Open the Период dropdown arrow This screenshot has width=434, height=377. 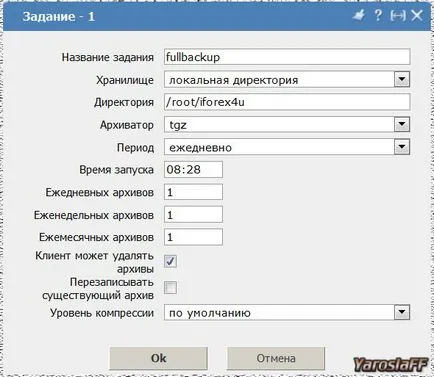[x=402, y=147]
